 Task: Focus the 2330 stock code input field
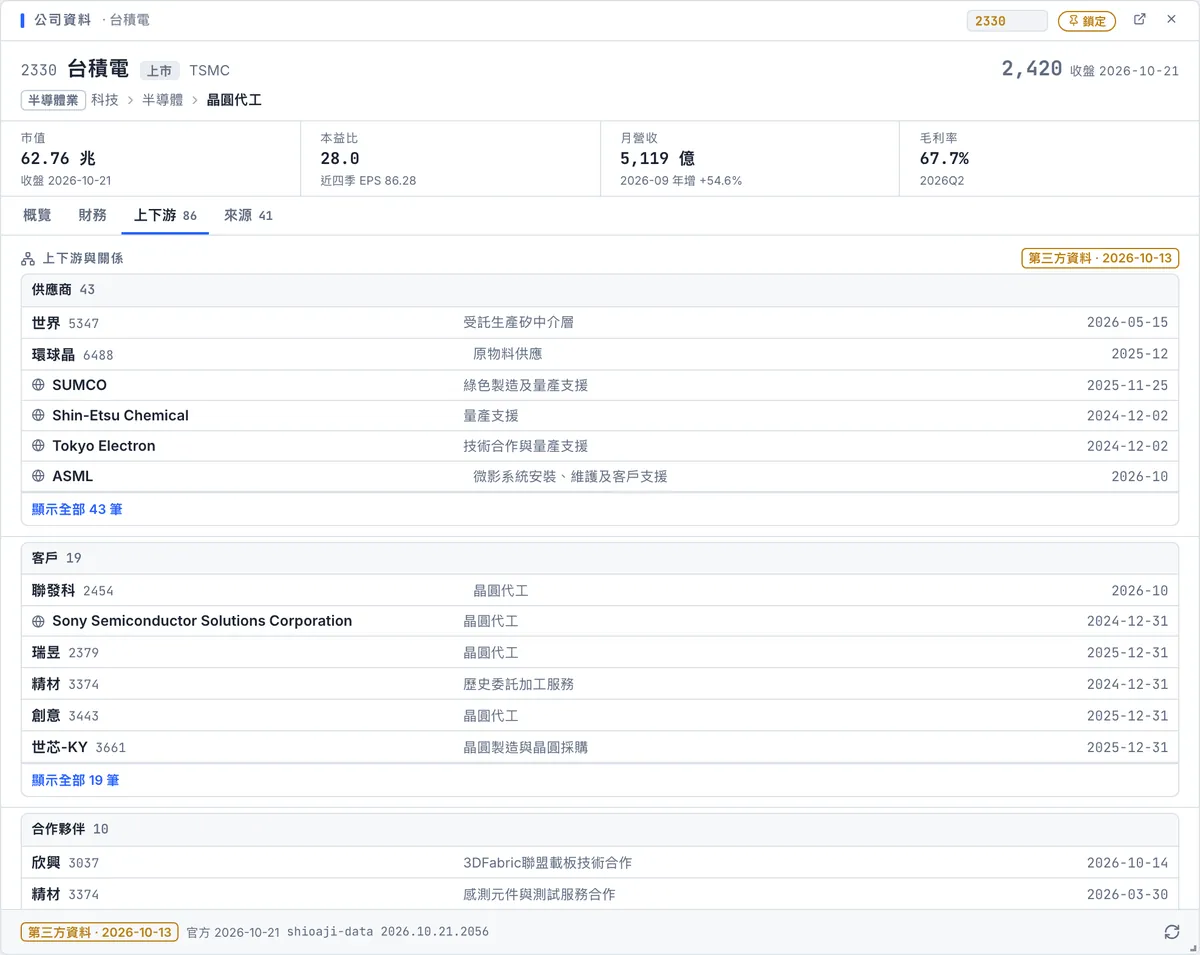point(1007,21)
